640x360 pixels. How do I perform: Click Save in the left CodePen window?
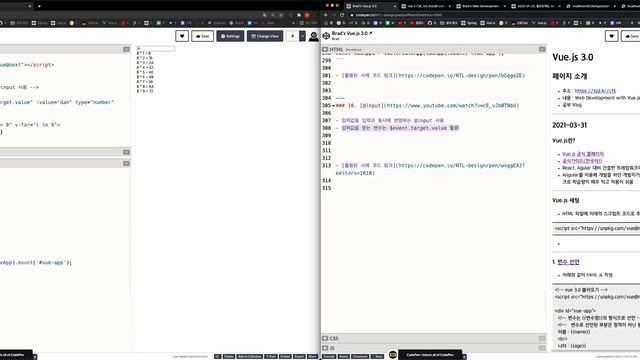[x=202, y=36]
